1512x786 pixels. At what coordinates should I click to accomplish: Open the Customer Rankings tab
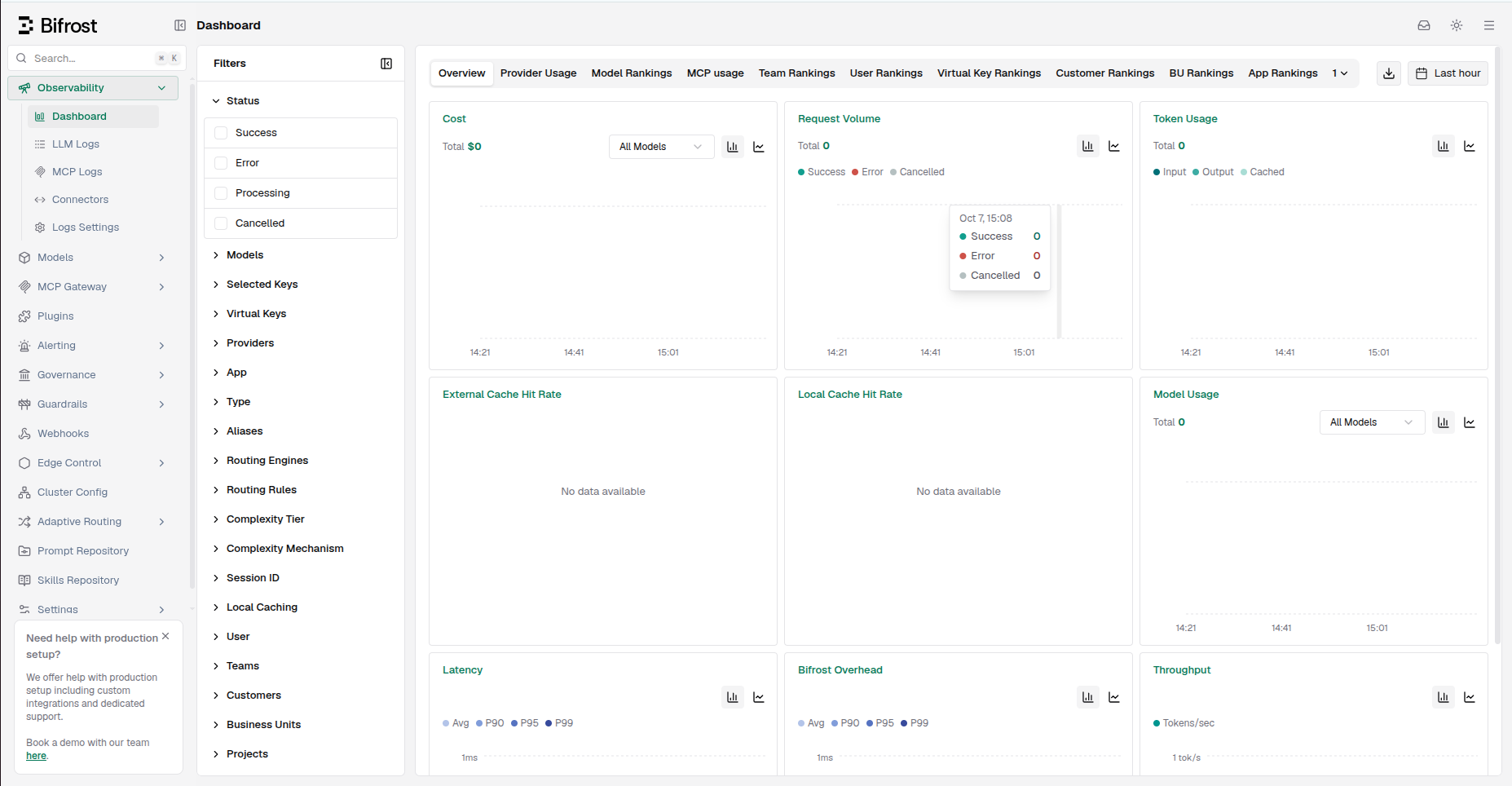(x=1105, y=73)
